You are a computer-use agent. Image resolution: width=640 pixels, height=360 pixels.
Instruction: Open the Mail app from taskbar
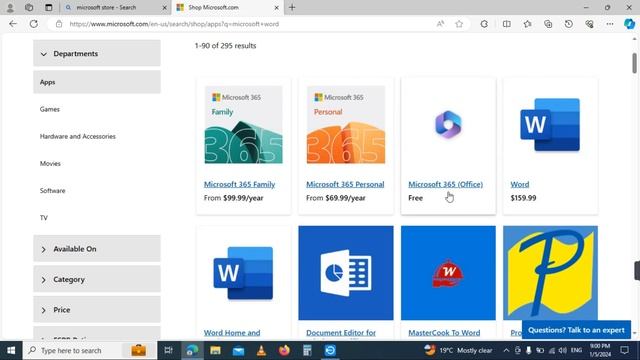point(238,350)
